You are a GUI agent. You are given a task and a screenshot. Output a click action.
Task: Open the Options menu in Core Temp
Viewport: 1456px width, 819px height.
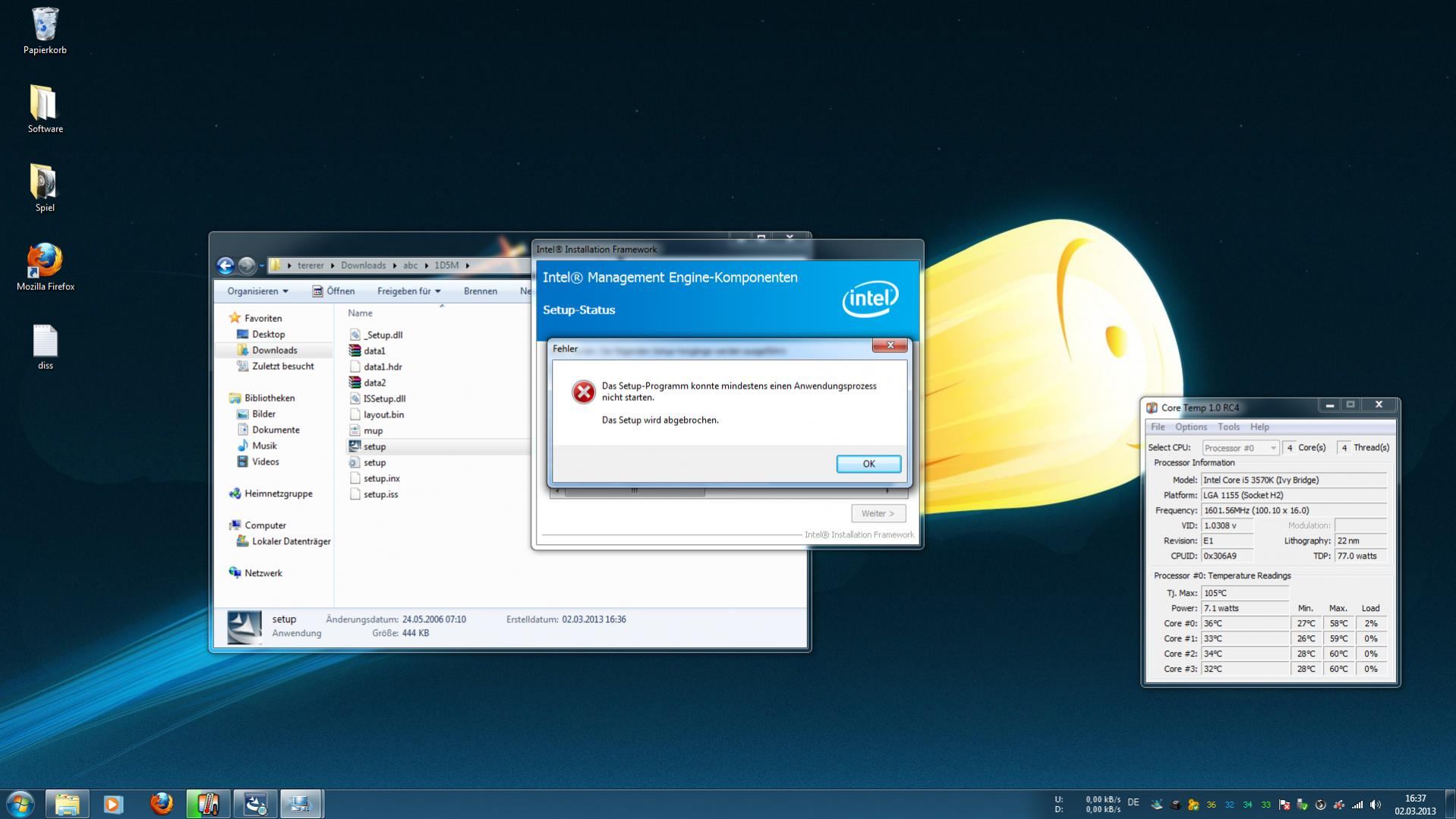coord(1190,427)
